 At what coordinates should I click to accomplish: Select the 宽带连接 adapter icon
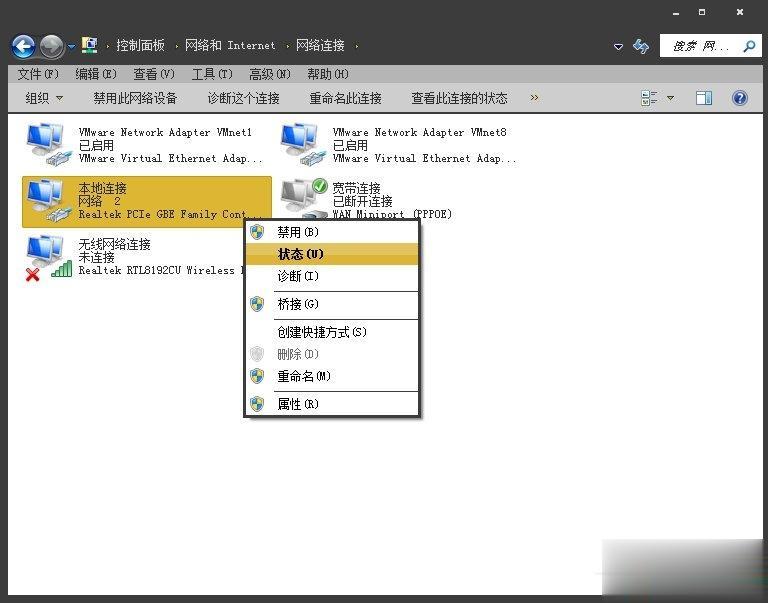[x=303, y=198]
